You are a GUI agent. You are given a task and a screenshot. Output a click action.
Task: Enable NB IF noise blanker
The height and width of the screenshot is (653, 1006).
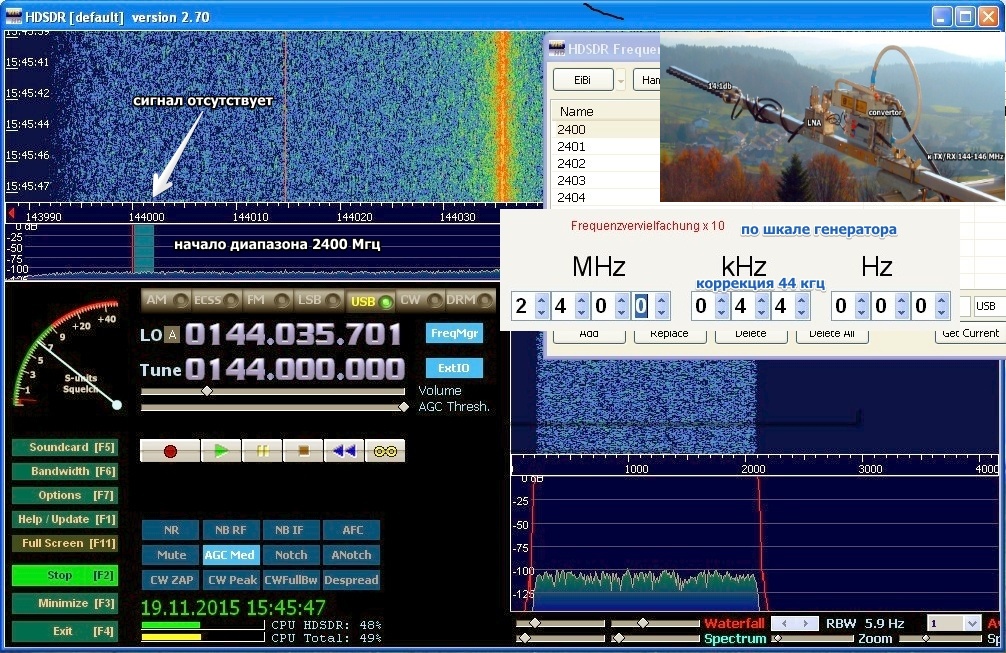coord(291,530)
